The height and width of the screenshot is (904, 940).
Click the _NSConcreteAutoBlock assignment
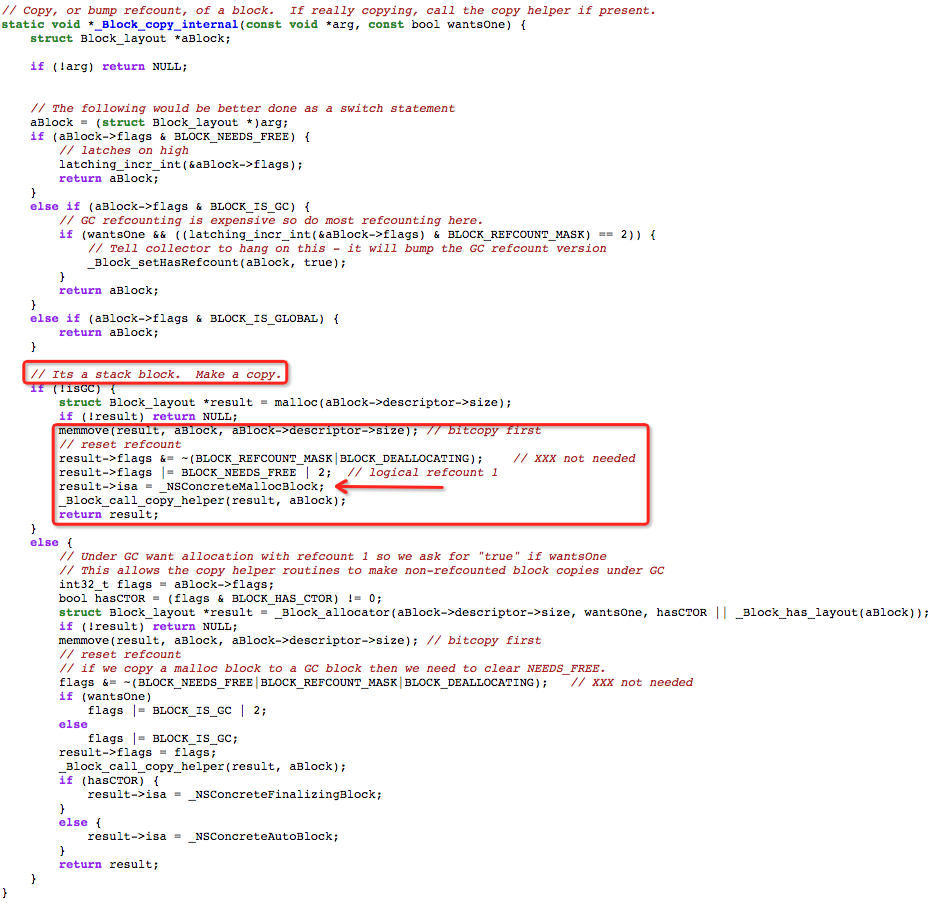pyautogui.click(x=213, y=836)
